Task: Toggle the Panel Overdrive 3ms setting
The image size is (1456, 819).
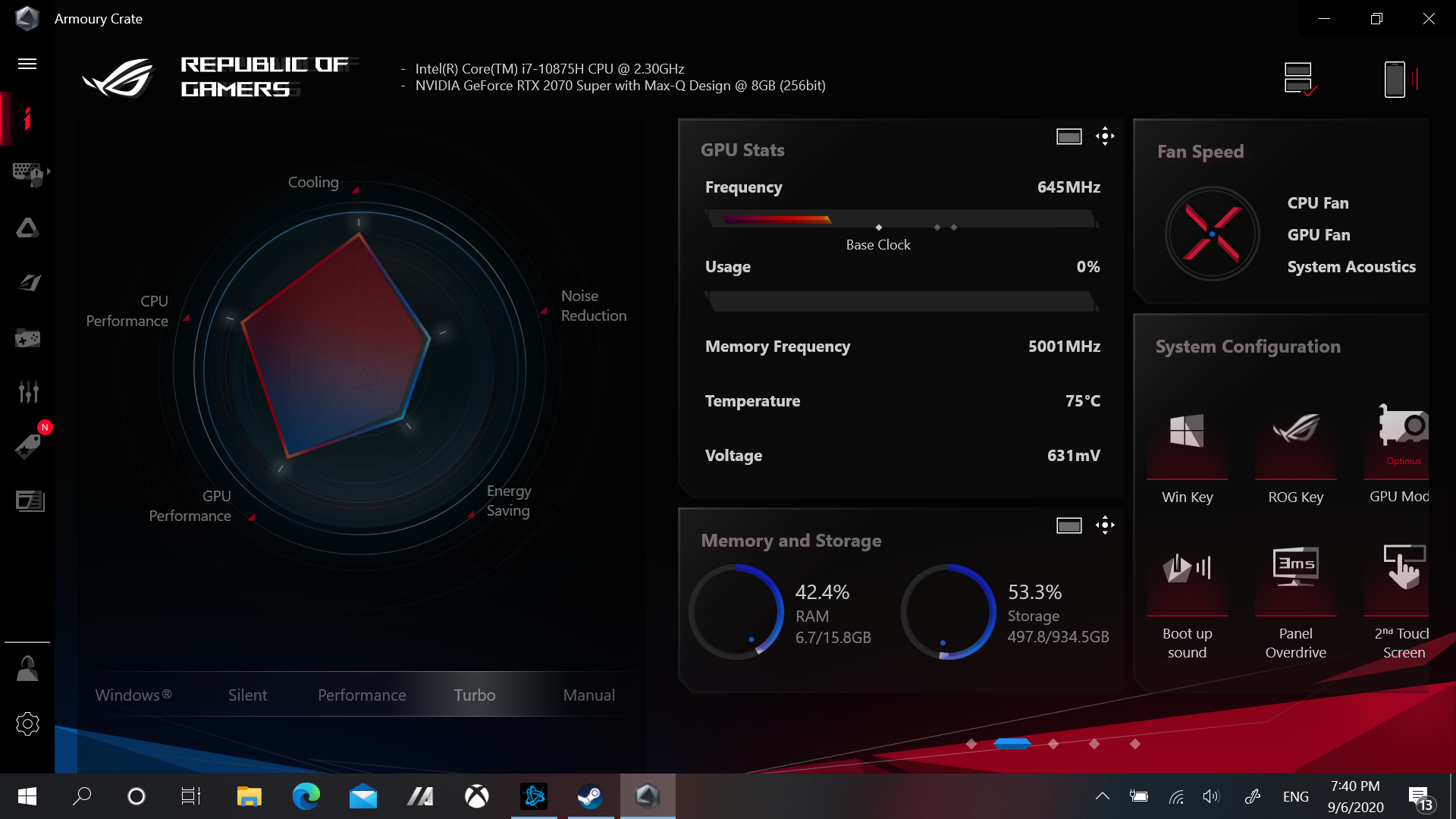Action: pos(1295,603)
